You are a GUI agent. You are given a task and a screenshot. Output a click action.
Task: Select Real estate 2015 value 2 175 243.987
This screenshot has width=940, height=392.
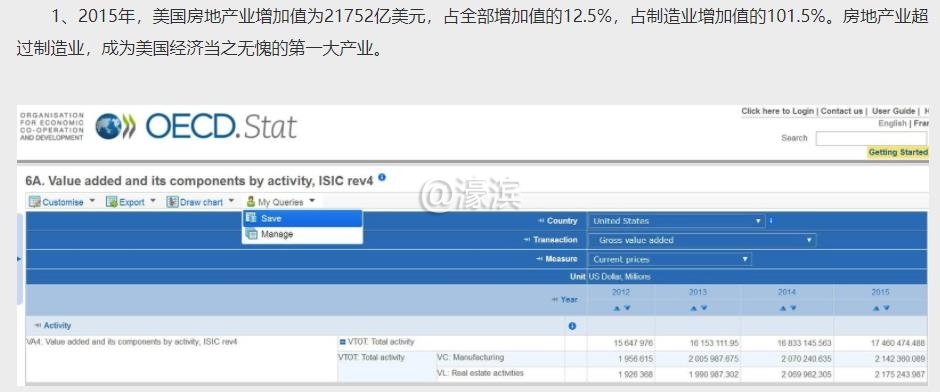coord(899,375)
